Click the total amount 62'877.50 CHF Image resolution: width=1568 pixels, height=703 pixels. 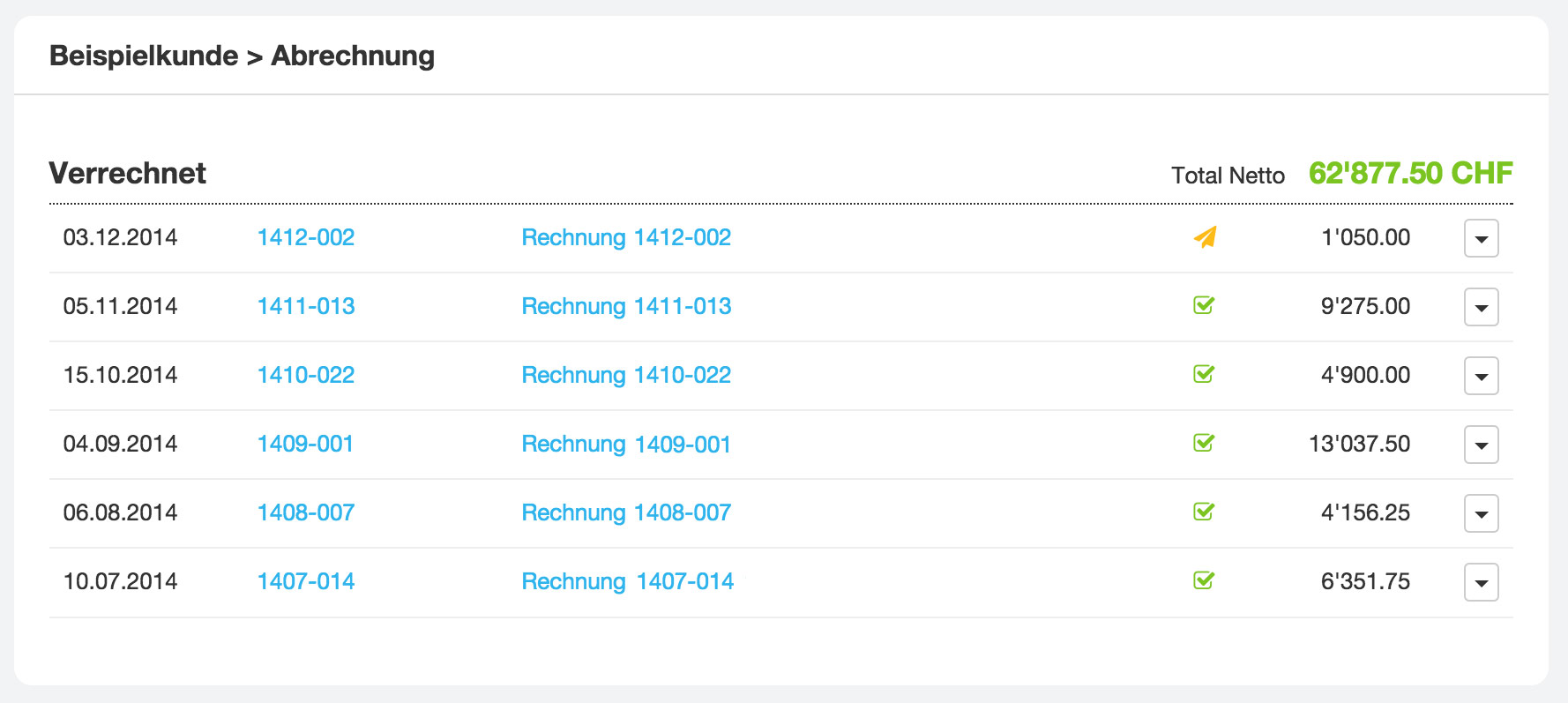tap(1410, 173)
